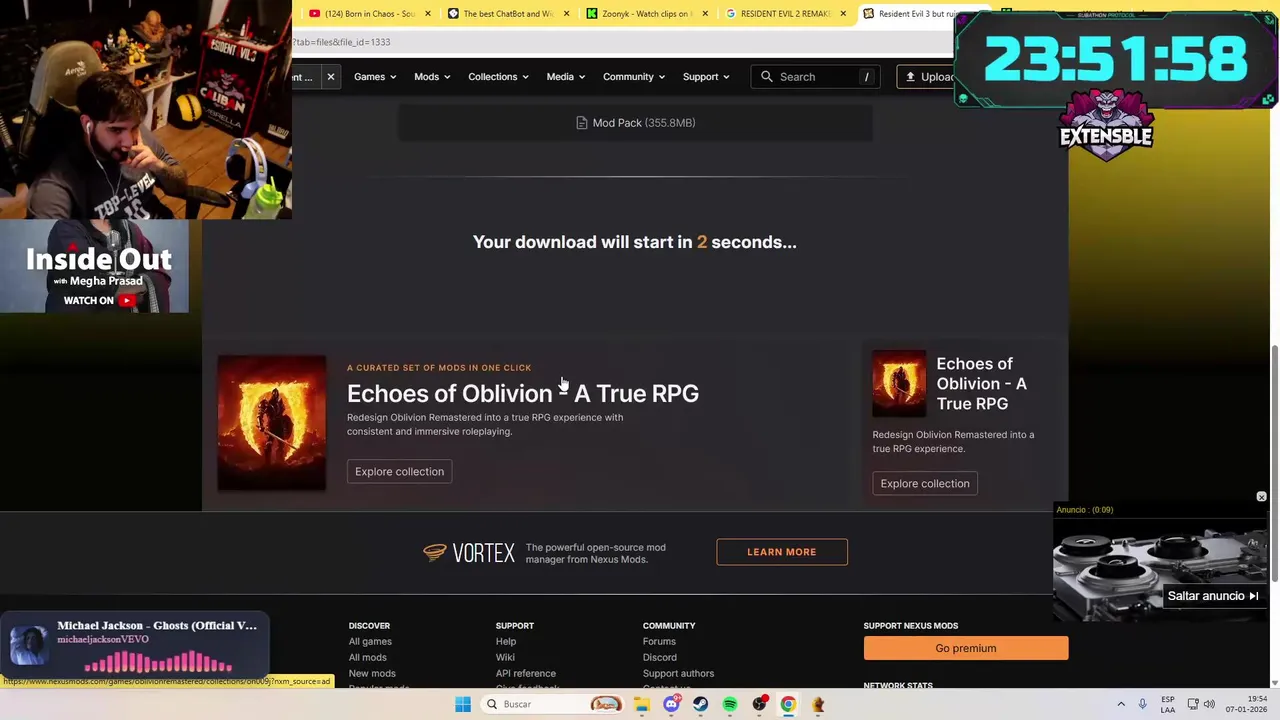Dismiss the current game filter with X
This screenshot has height=720, width=1280.
coord(331,77)
